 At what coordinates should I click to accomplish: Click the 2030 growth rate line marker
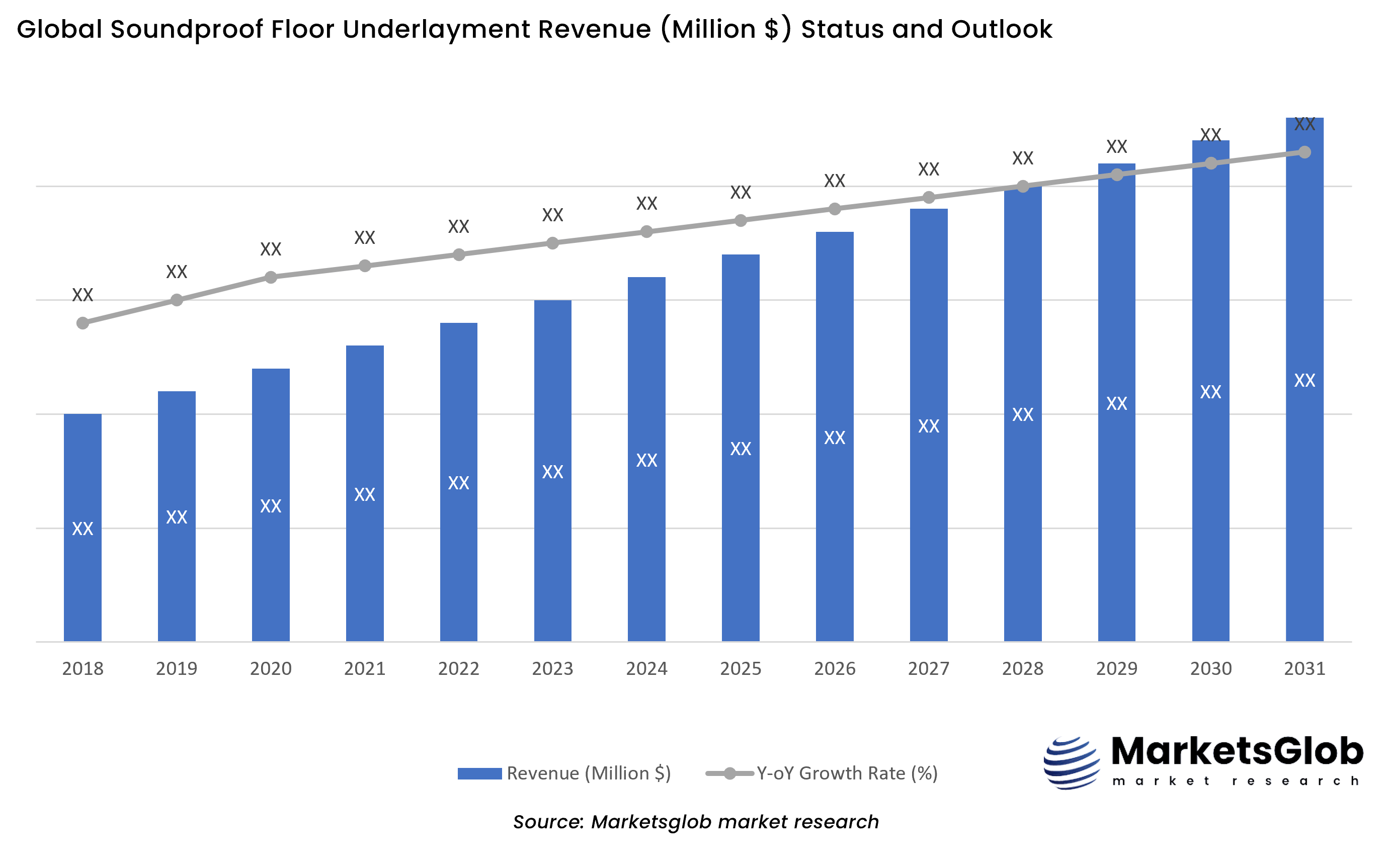coord(1211,163)
